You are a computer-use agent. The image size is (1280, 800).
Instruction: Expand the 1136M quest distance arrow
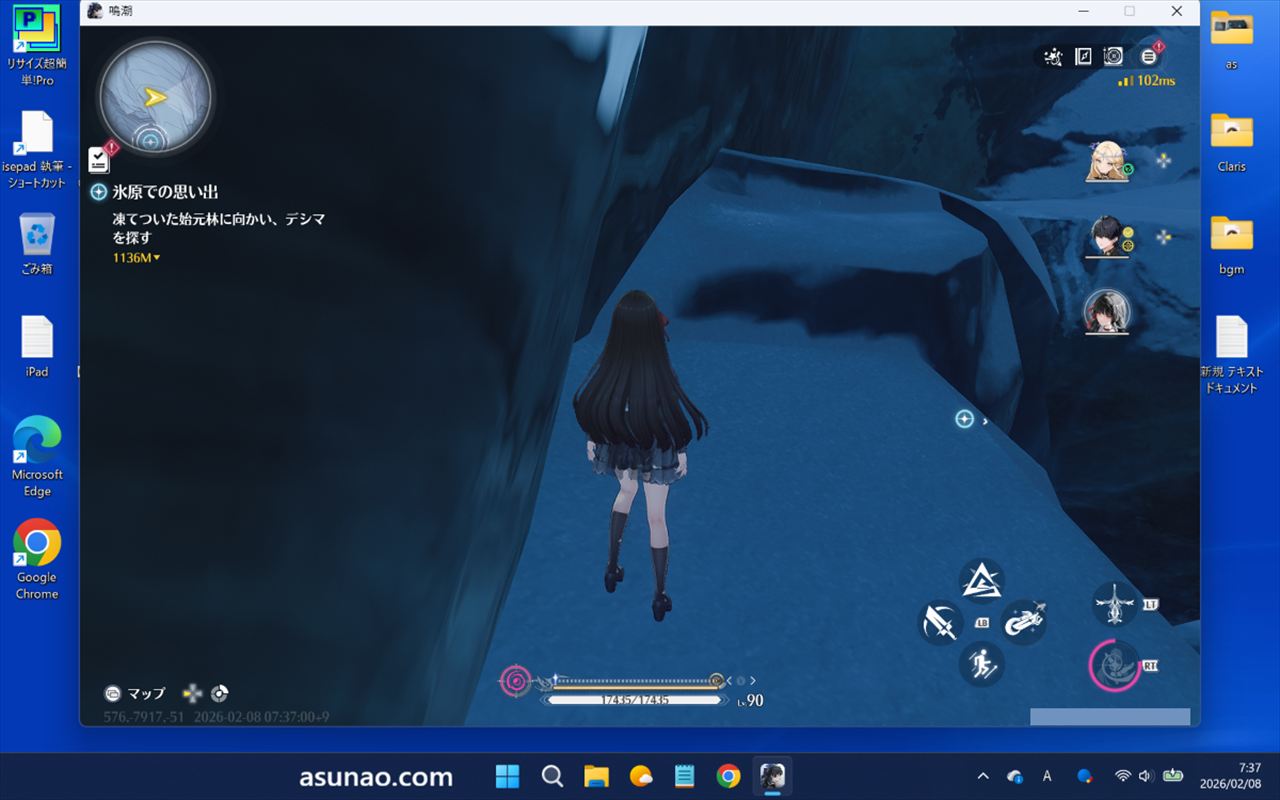click(x=157, y=259)
